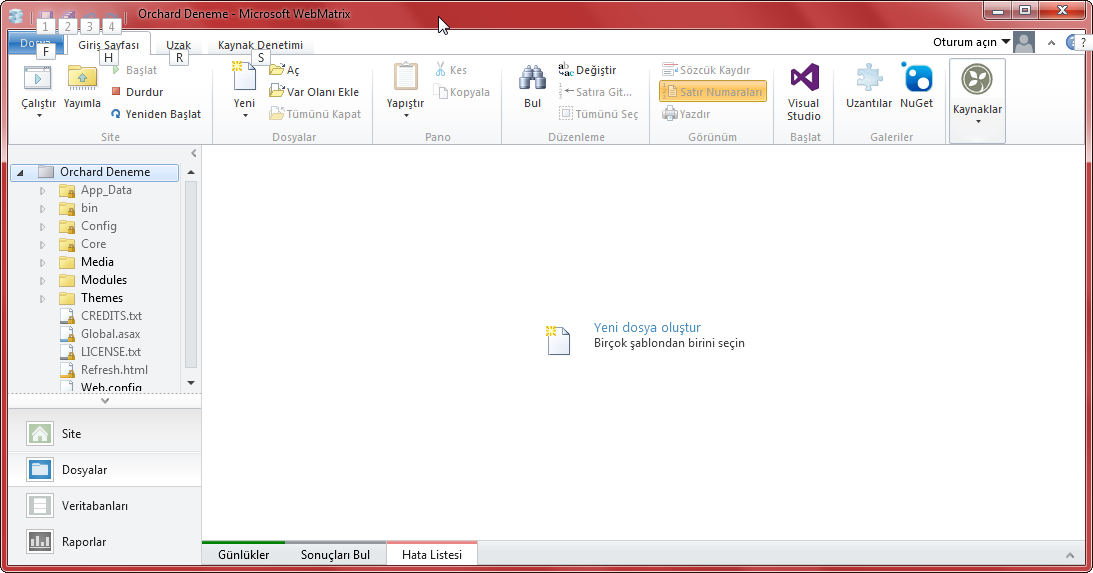Viewport: 1093px width, 573px height.
Task: Open the Uzak ribbon tab
Action: [178, 46]
